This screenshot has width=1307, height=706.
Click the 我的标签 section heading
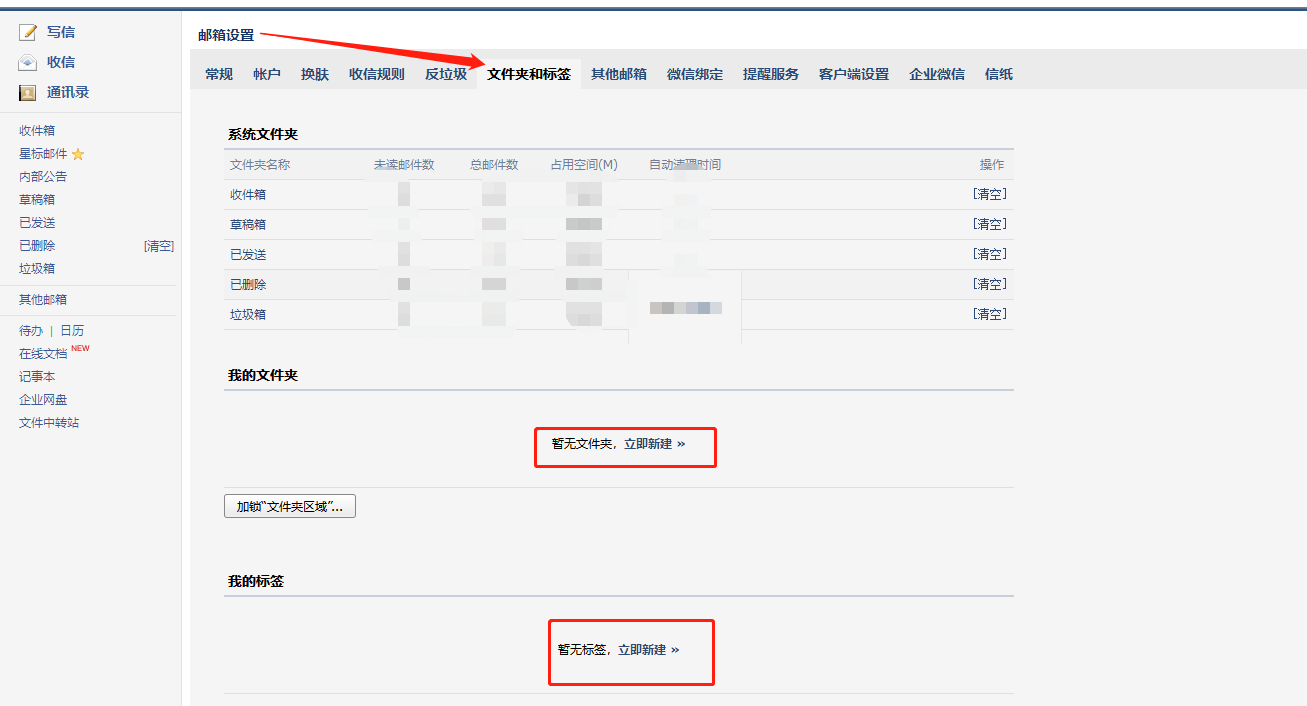tap(256, 582)
